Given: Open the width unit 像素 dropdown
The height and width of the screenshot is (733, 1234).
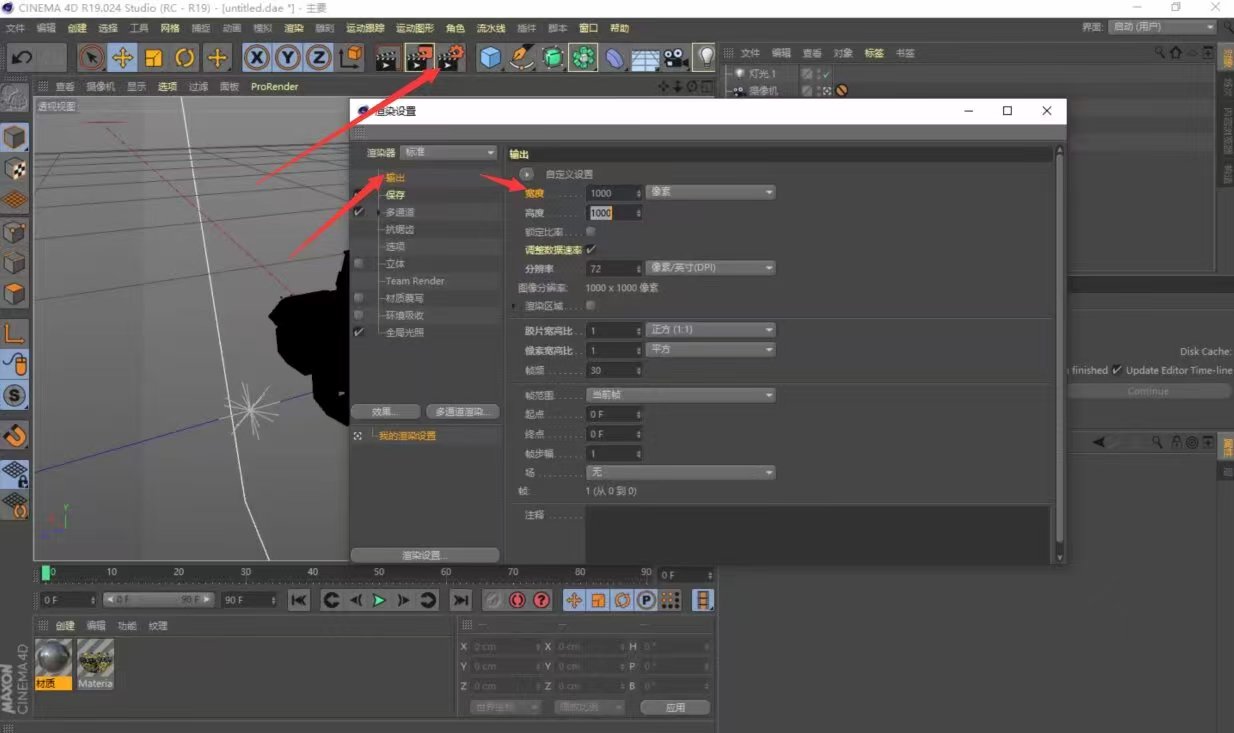Looking at the screenshot, I should [x=710, y=192].
